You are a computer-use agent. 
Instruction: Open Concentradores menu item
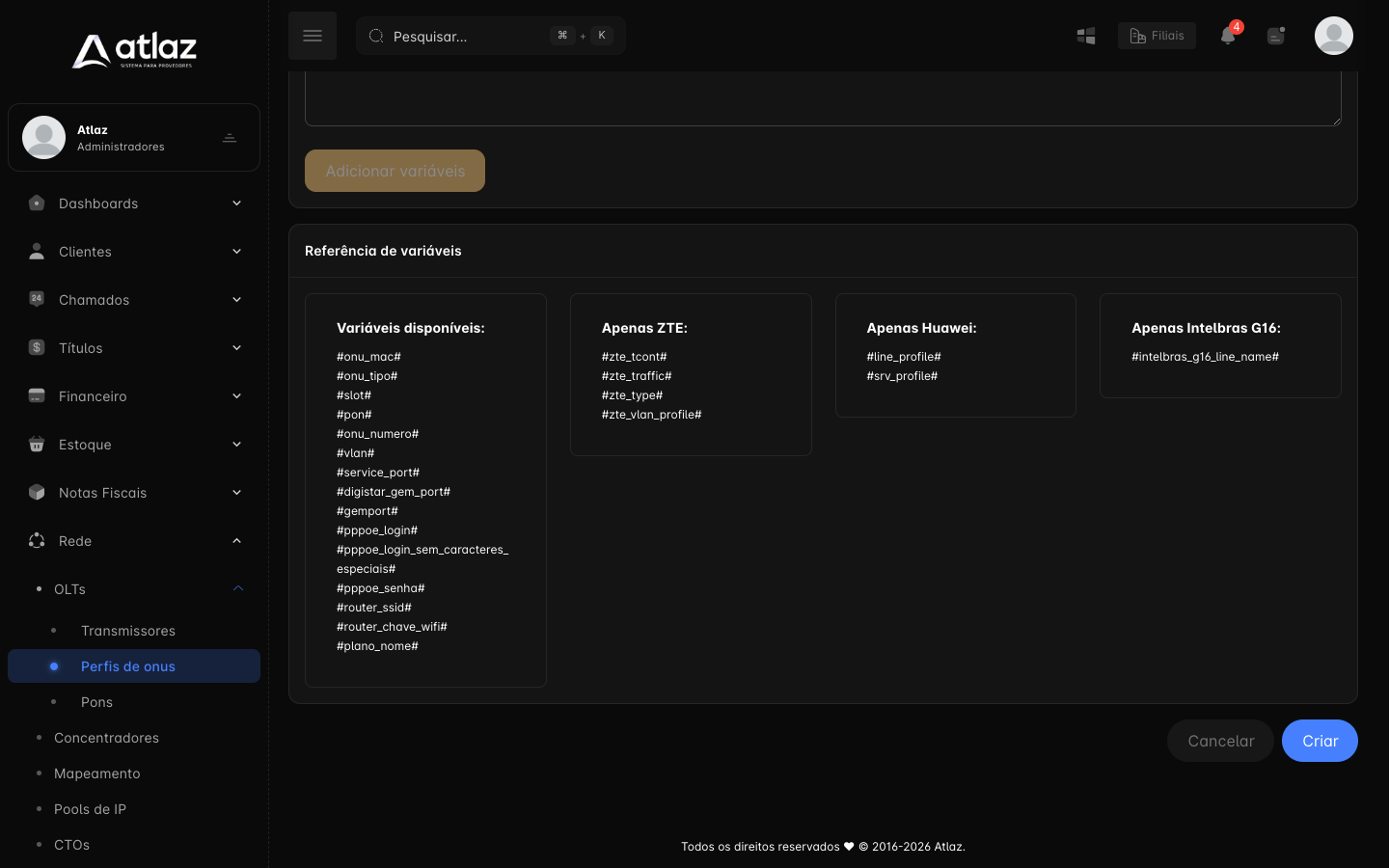tap(134, 738)
